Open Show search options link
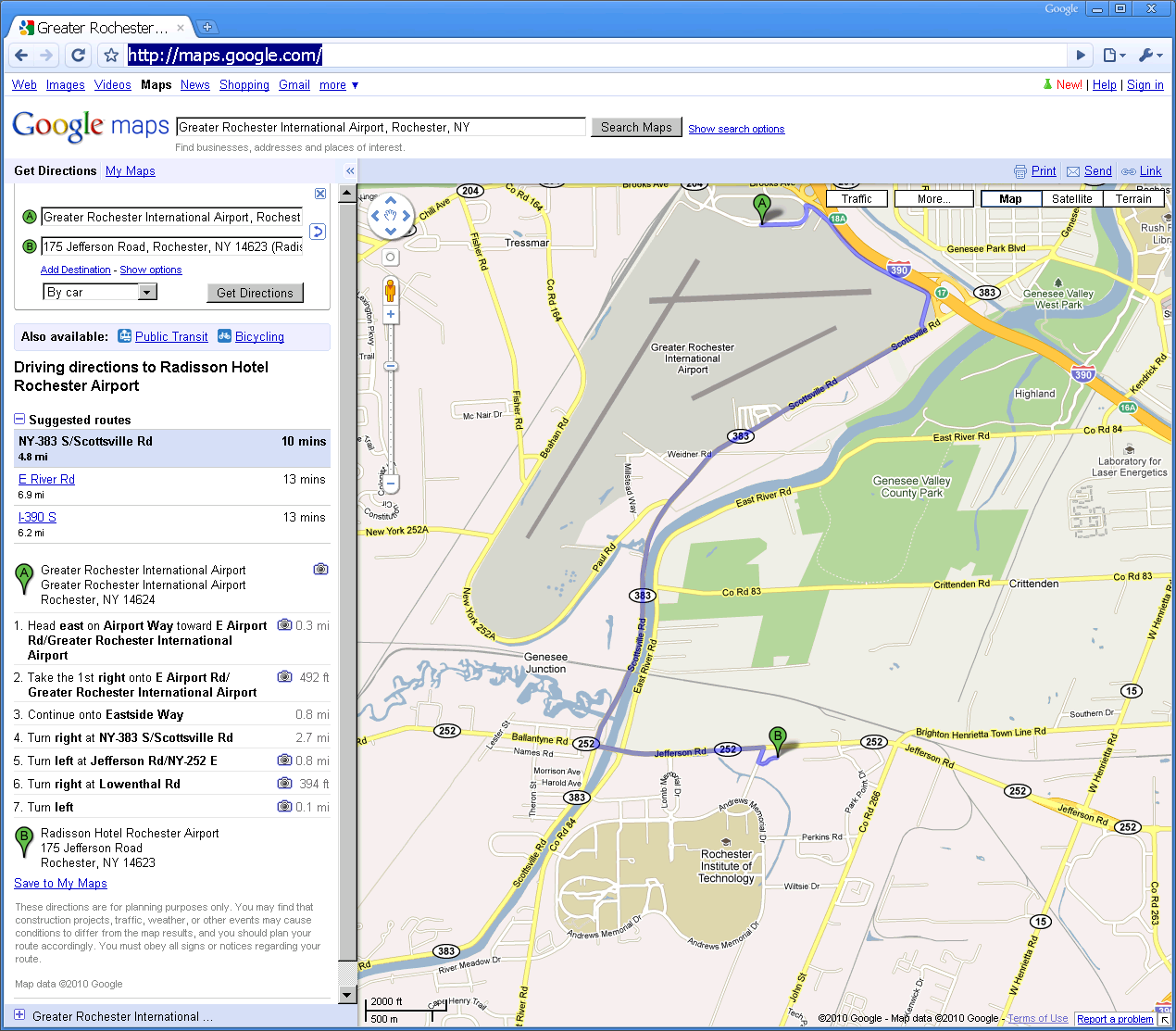1176x1031 pixels. point(736,129)
